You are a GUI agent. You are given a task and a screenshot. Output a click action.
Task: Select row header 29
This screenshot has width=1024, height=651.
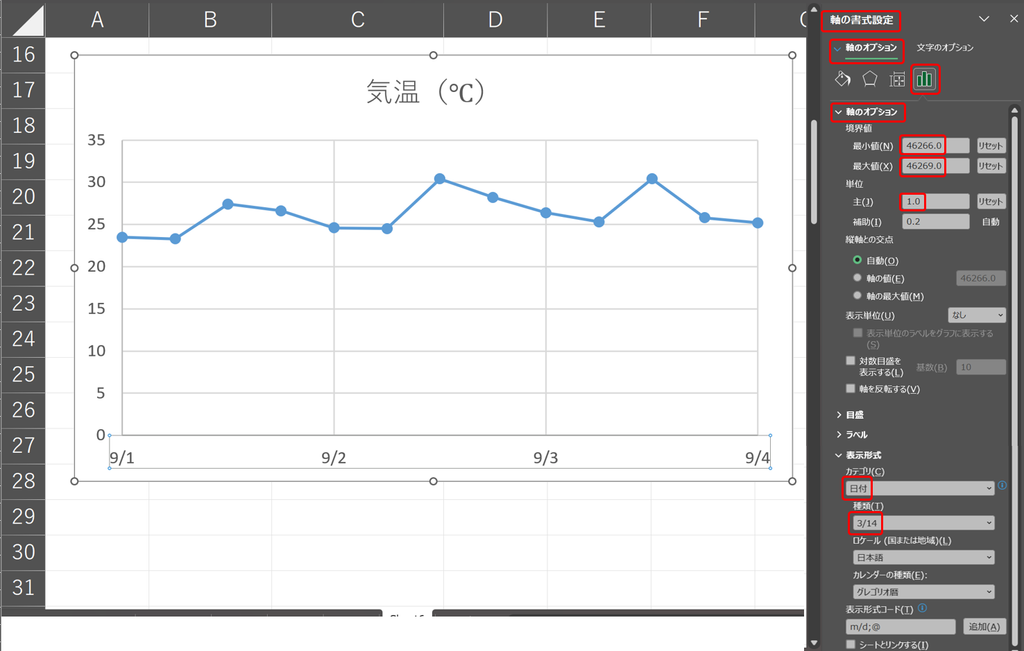coord(24,516)
